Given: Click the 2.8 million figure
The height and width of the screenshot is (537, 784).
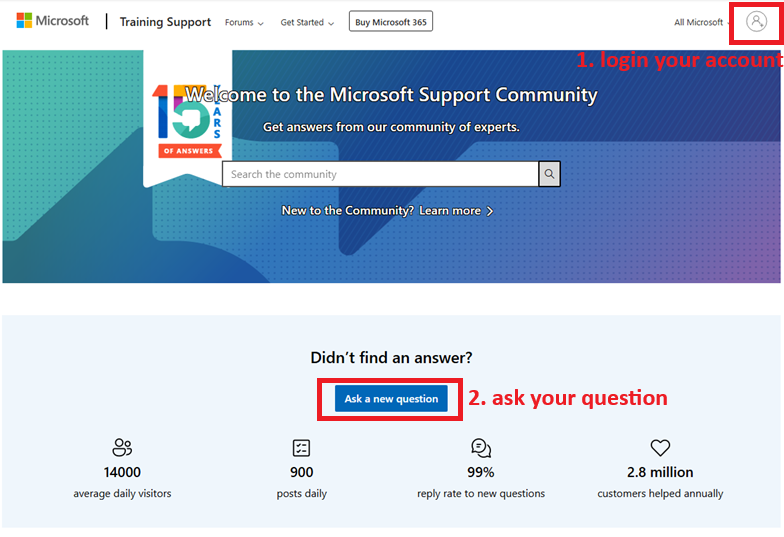Looking at the screenshot, I should (x=660, y=472).
